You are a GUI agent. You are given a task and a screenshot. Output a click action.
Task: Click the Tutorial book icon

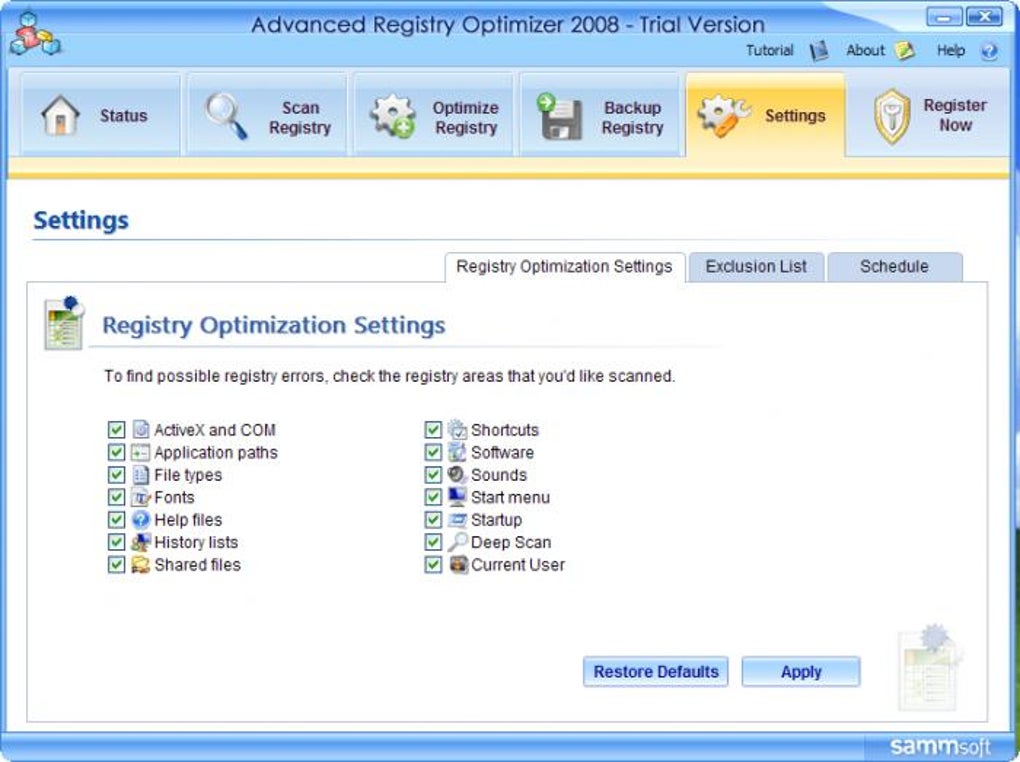coord(818,51)
